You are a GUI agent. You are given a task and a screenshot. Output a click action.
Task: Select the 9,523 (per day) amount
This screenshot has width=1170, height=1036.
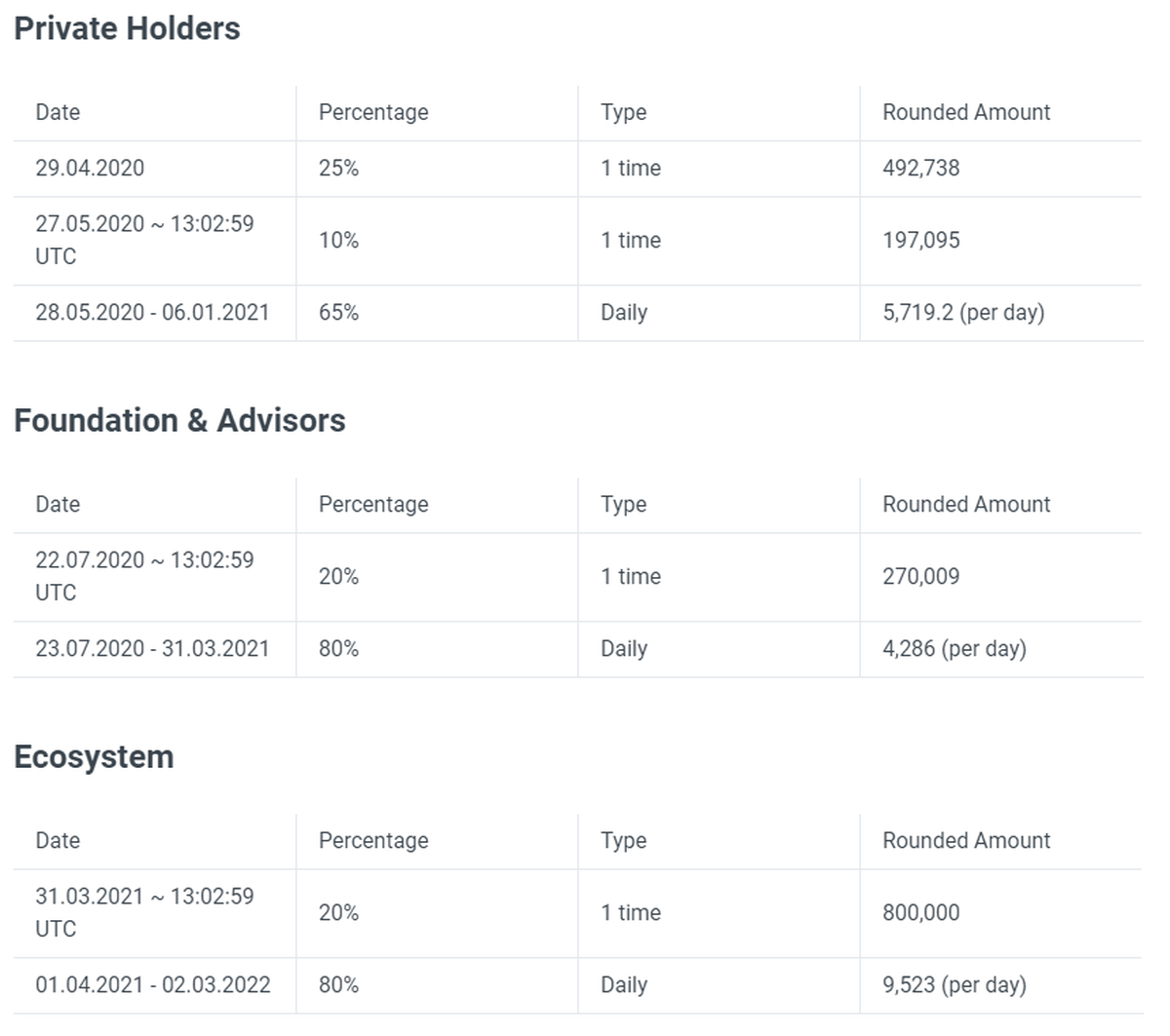954,984
